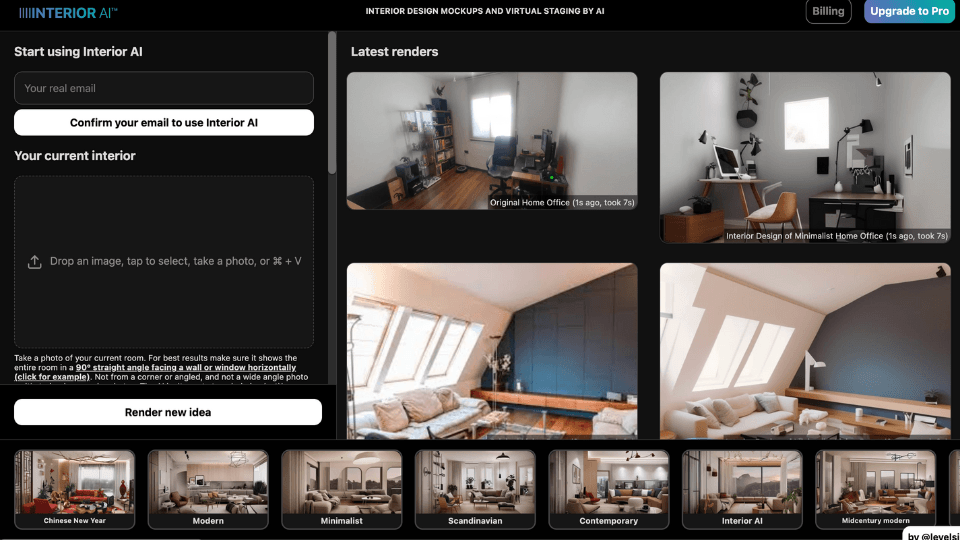Click the left panel scrollbar
This screenshot has height=540, width=960.
(332, 103)
